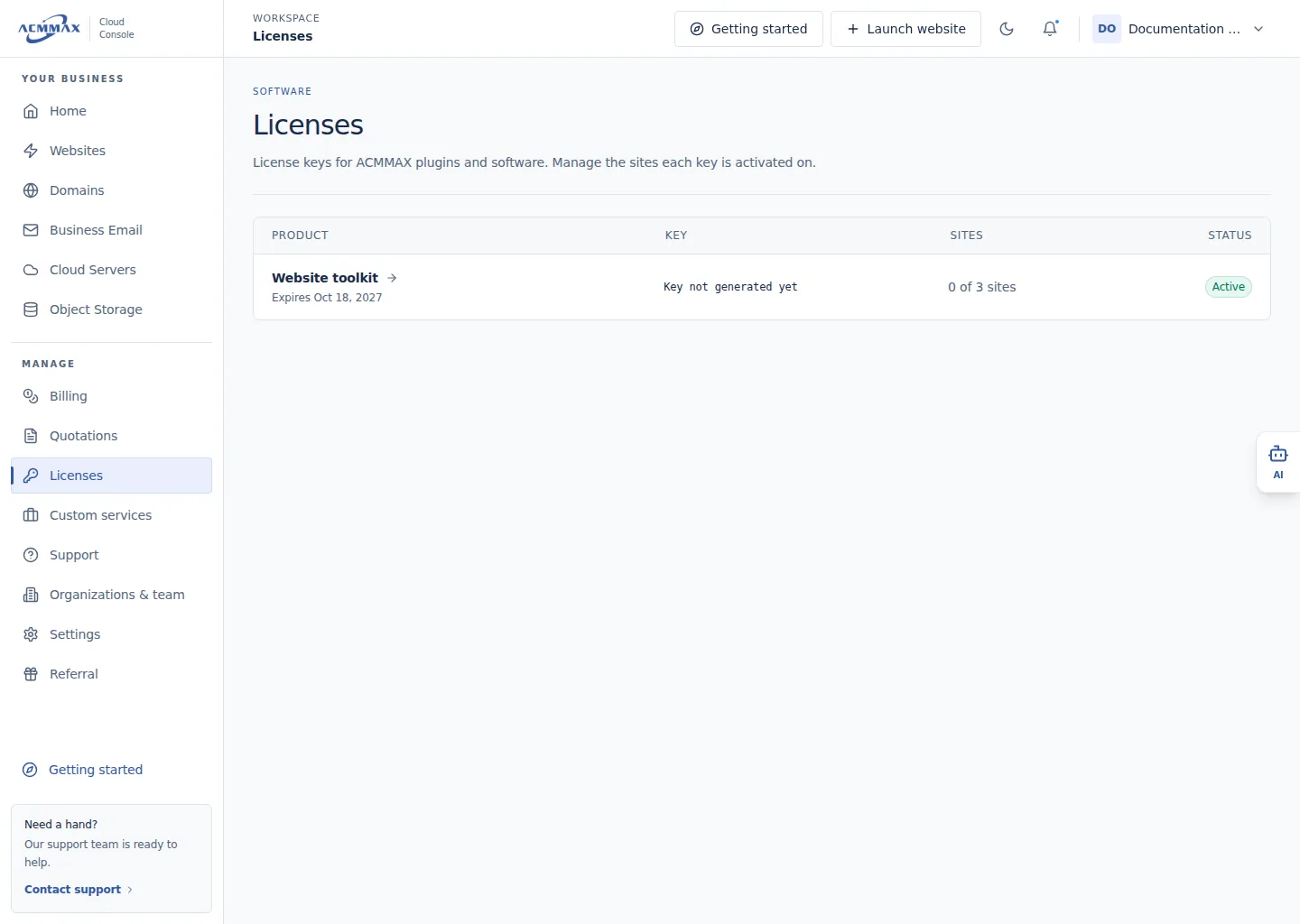Click the Support question mark icon
The width and height of the screenshot is (1300, 924).
31,555
